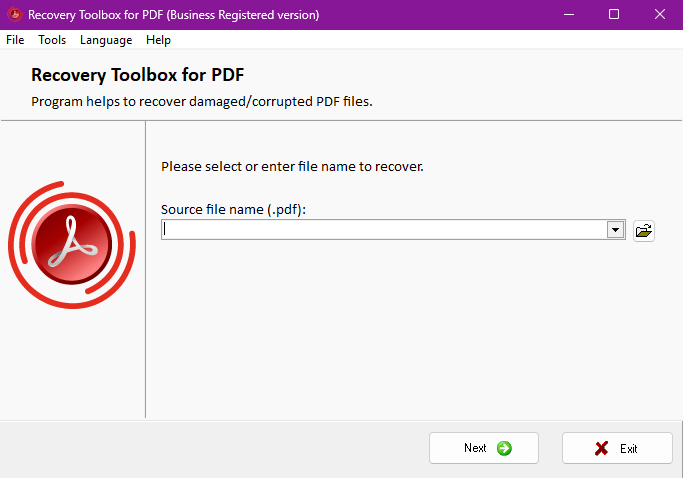This screenshot has width=683, height=478.
Task: Click the 'Source file name (.pdf):' label
Action: [233, 209]
